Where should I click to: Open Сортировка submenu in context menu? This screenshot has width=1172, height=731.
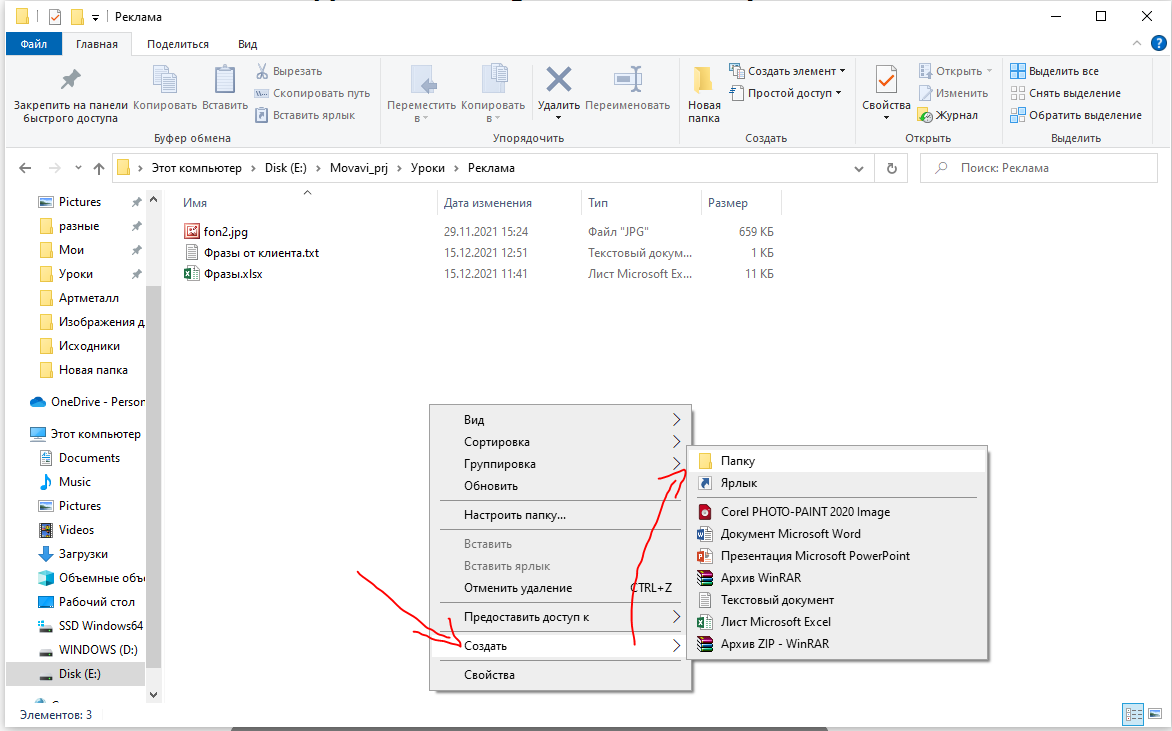(x=560, y=442)
